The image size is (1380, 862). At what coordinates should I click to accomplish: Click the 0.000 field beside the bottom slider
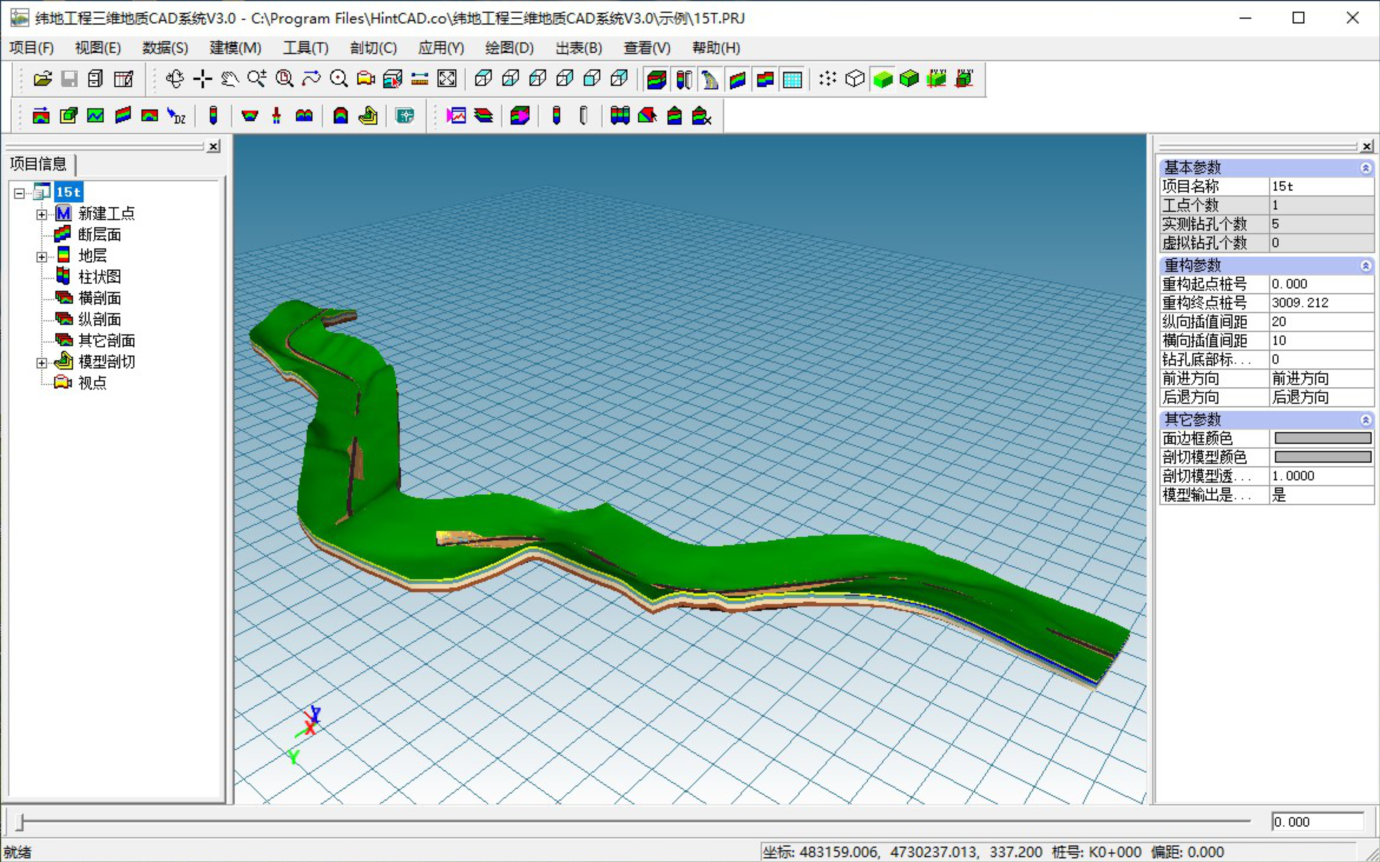coord(1316,822)
